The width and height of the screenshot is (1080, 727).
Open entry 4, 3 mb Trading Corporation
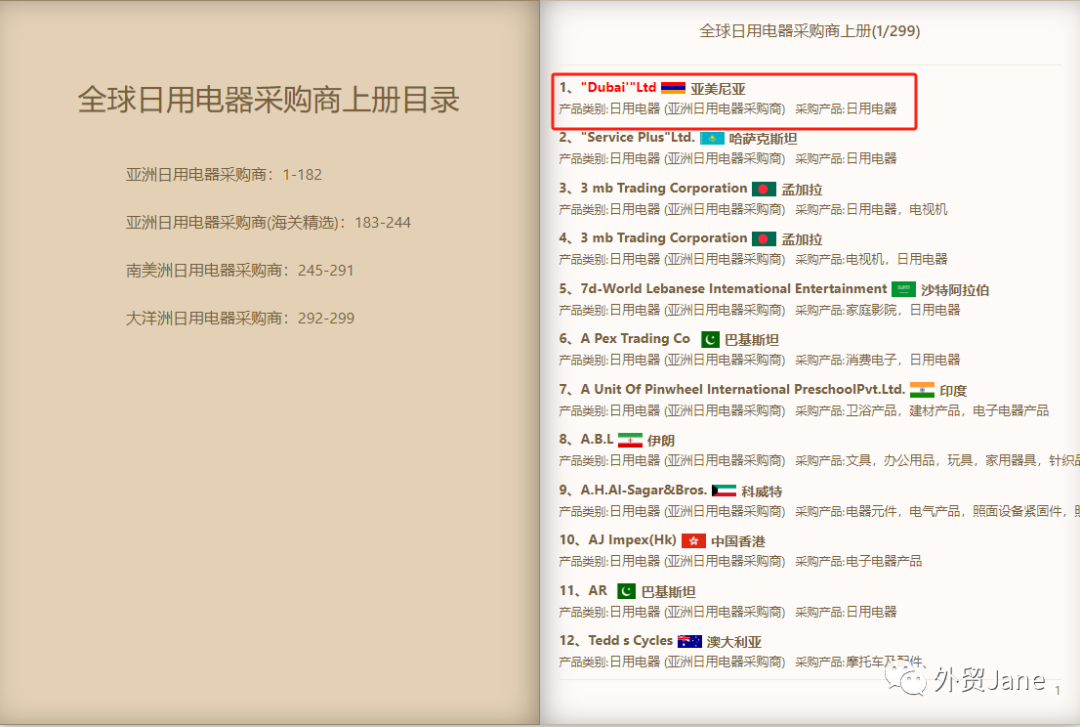664,238
